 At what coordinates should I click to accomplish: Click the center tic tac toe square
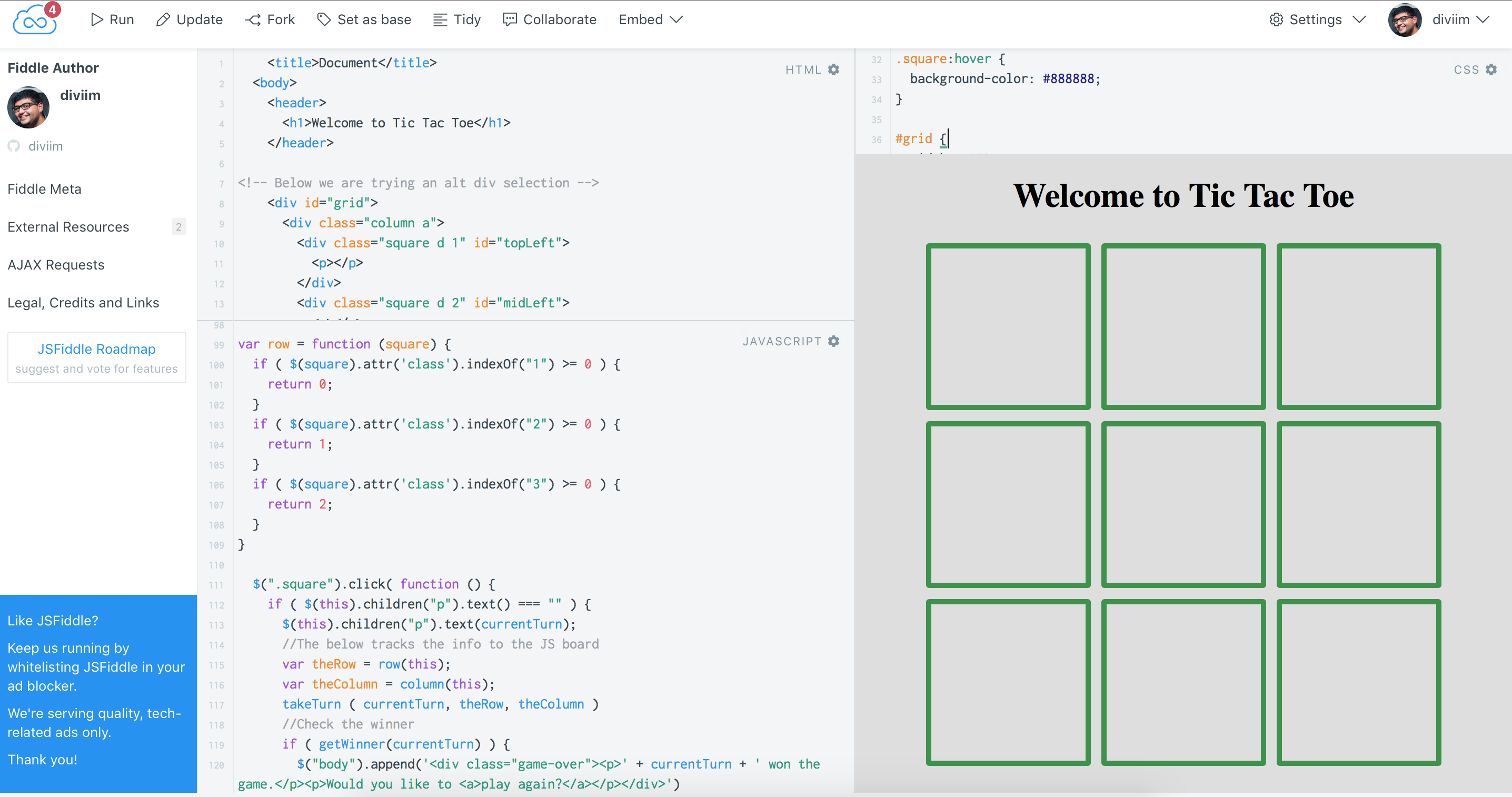(1183, 504)
